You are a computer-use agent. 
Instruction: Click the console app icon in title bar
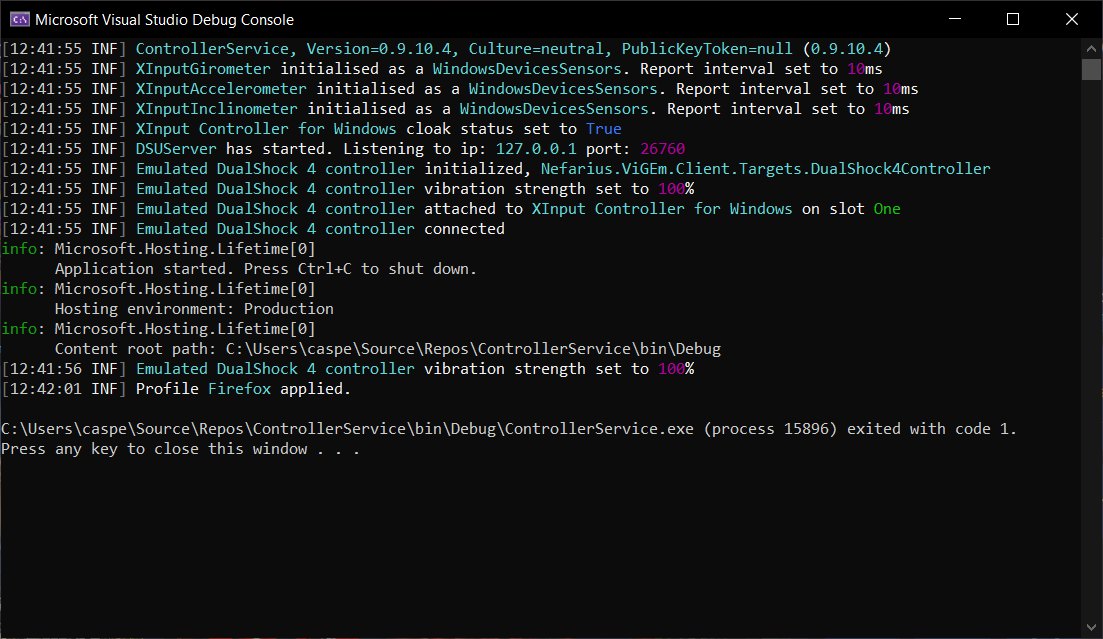[x=19, y=19]
